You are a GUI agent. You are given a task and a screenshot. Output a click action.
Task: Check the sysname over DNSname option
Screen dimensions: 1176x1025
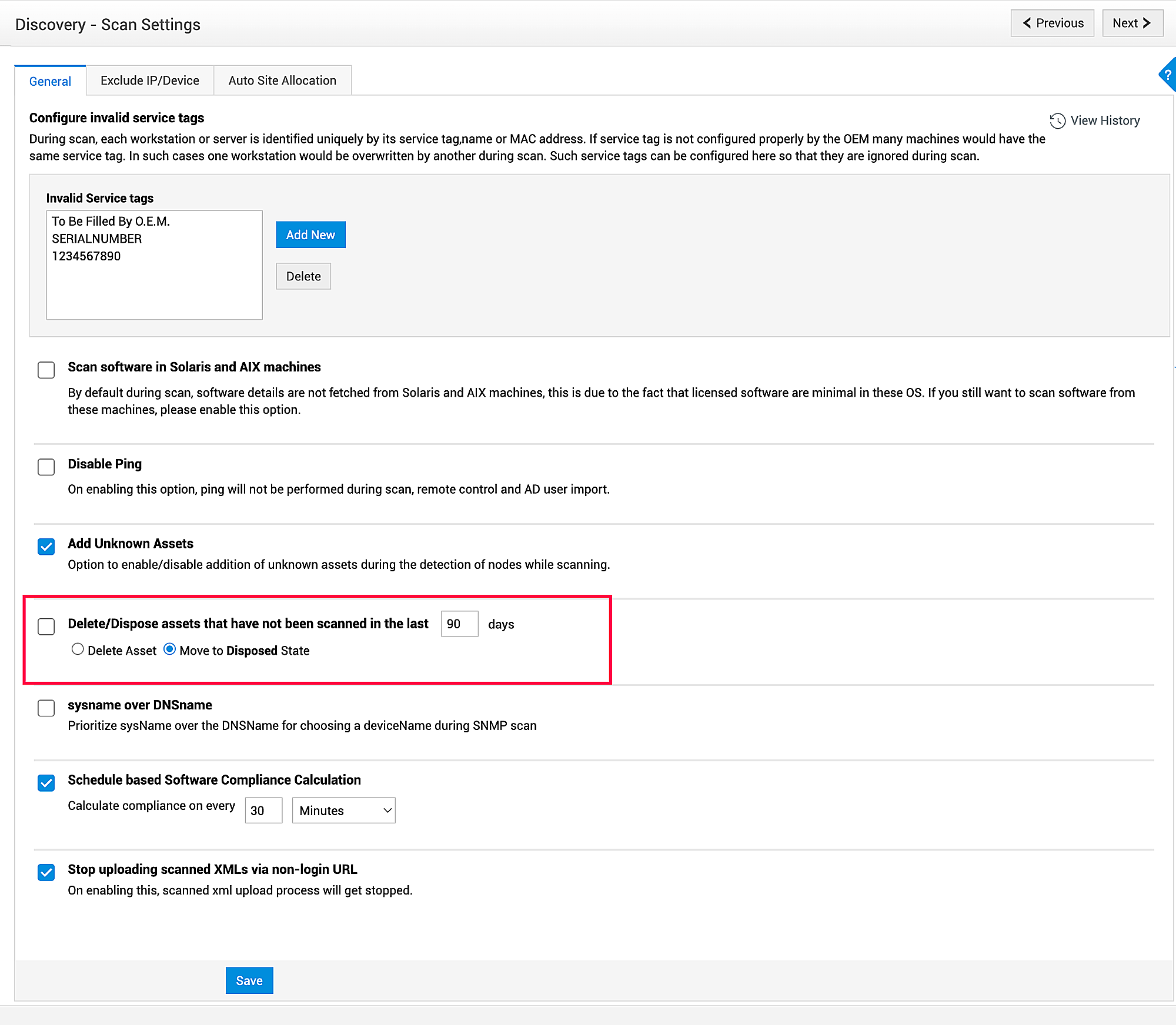[46, 708]
